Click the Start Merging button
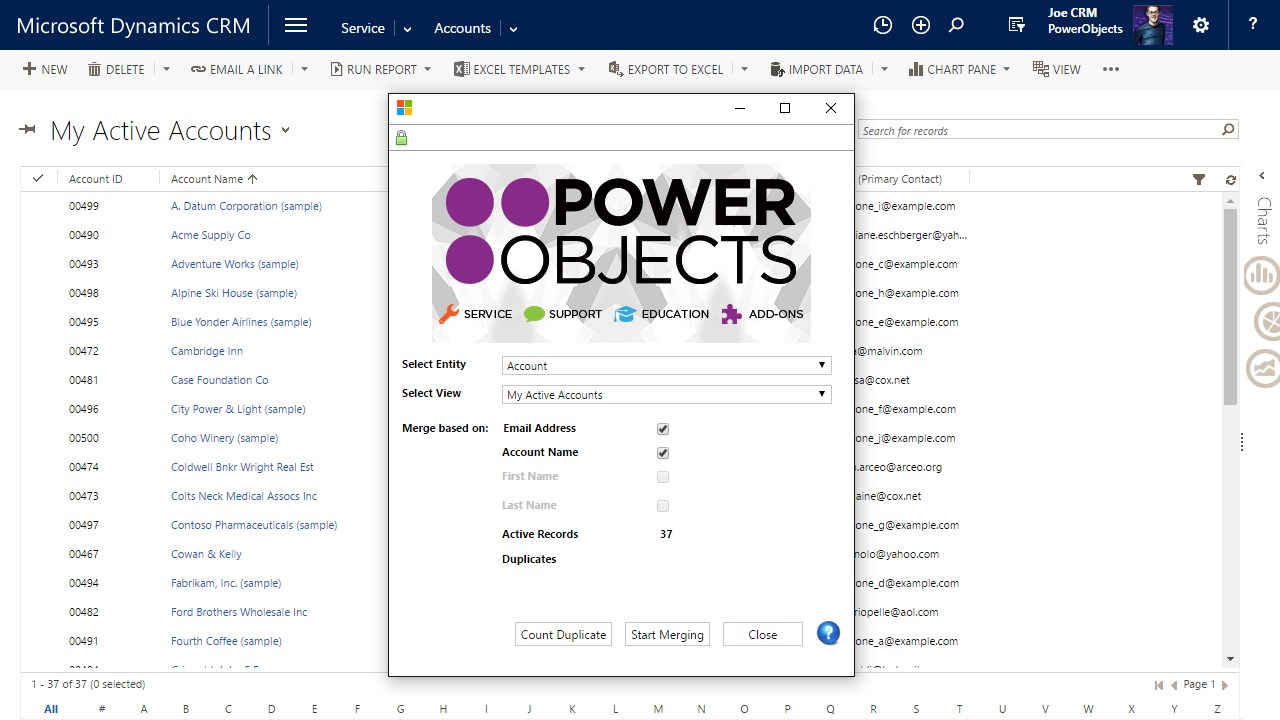 tap(667, 635)
